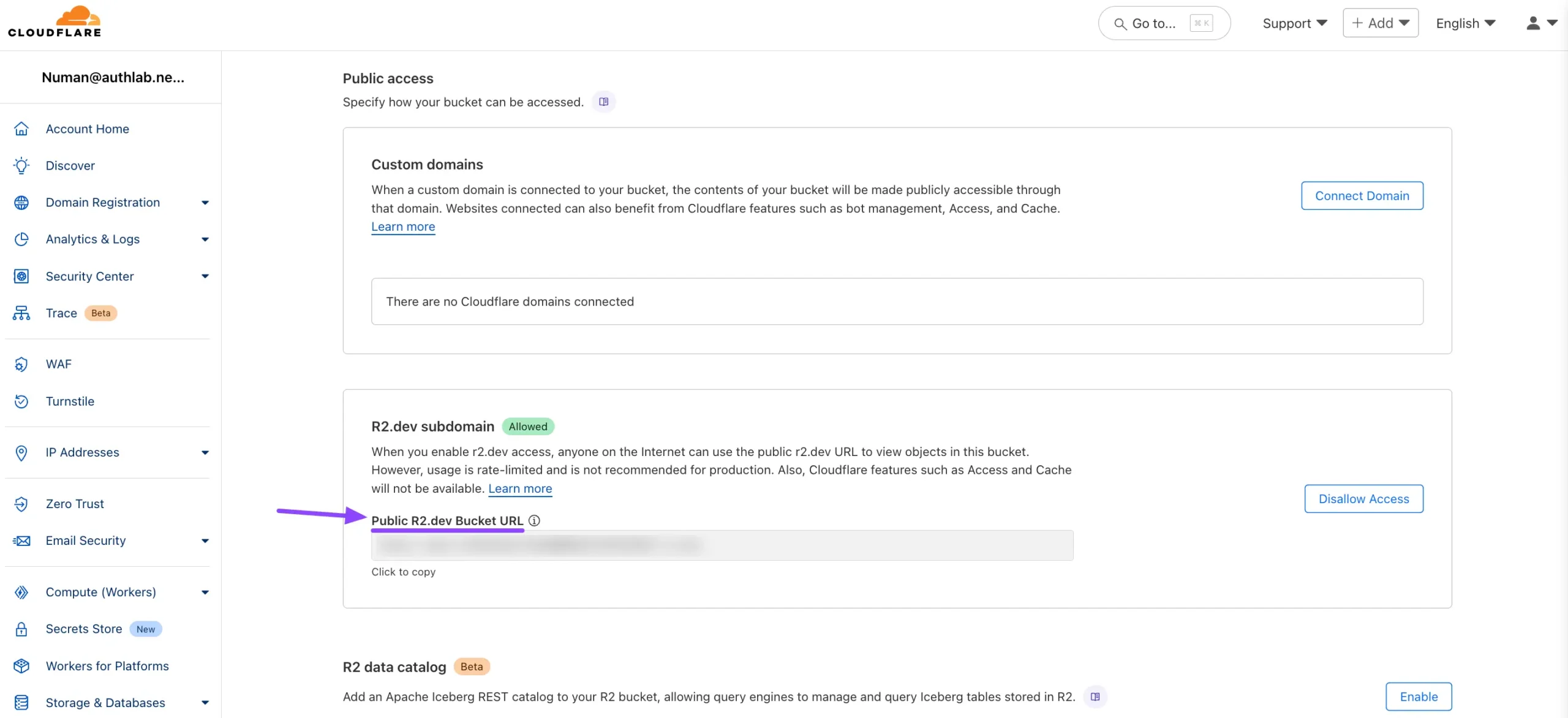Open docs icon beside R2 data catalog description
The image size is (1568, 718).
1095,697
